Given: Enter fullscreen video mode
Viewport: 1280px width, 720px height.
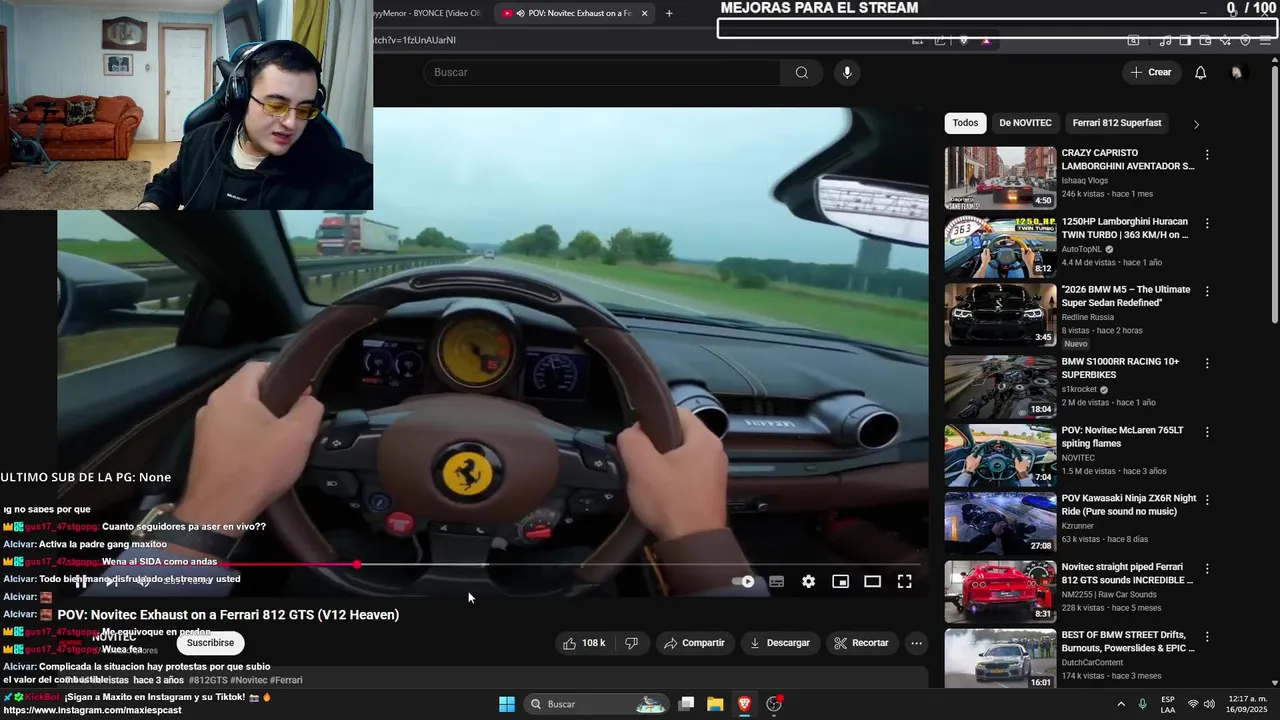Looking at the screenshot, I should click(904, 581).
